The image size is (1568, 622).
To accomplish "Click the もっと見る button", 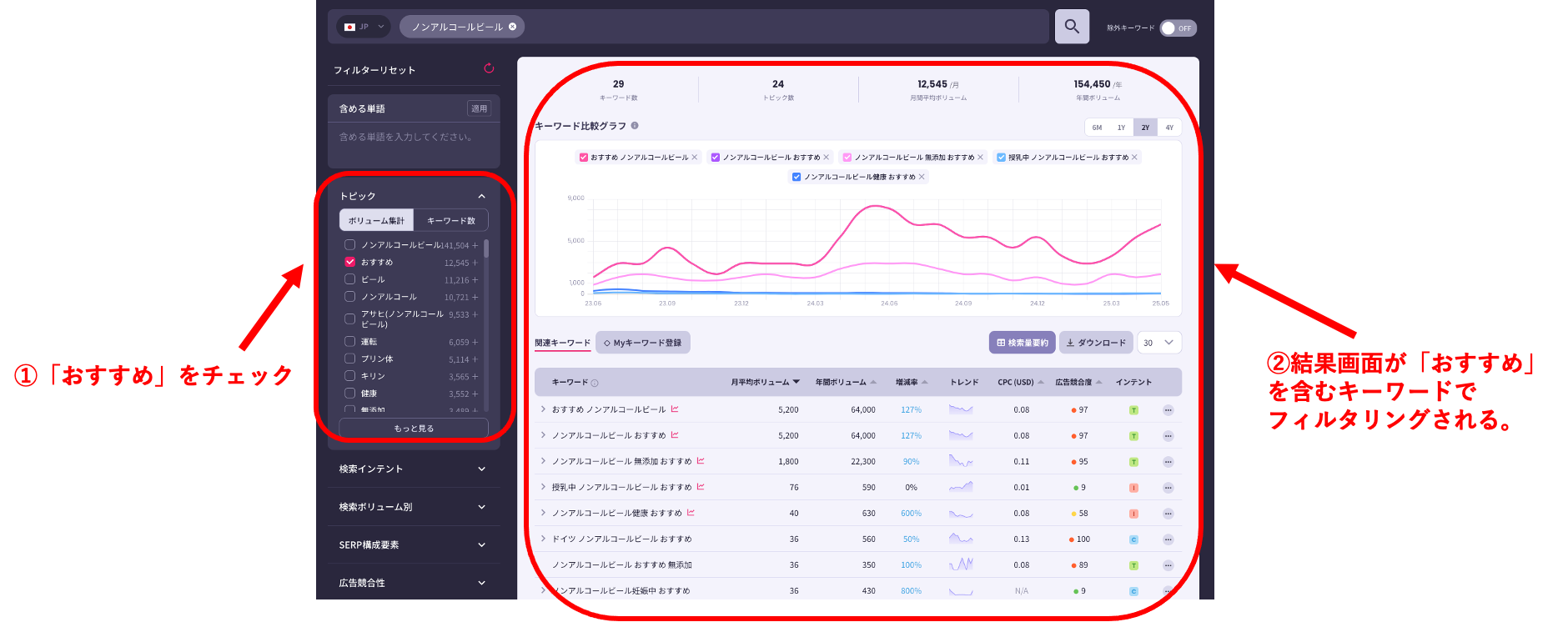I will (414, 429).
